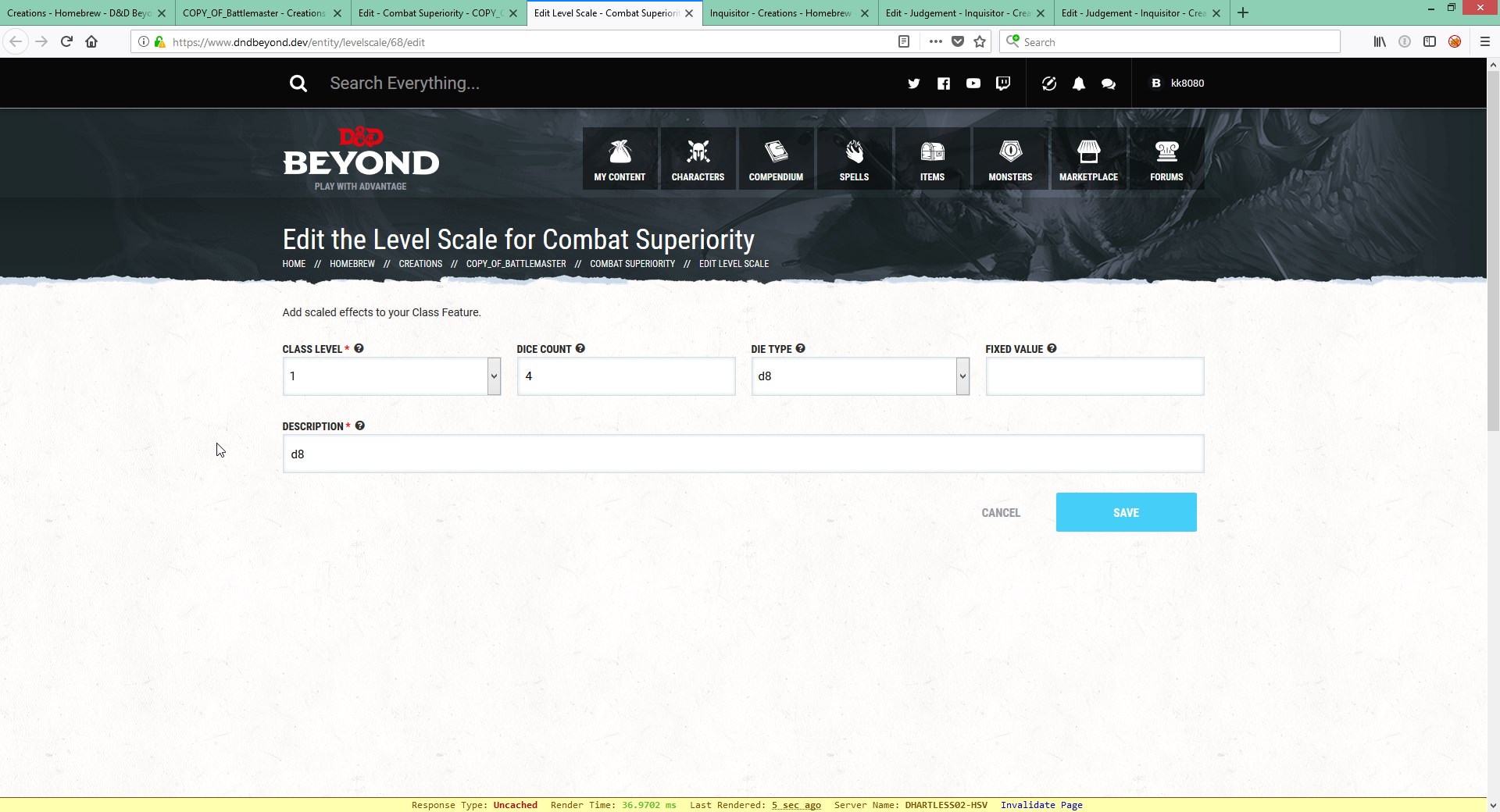
Task: Open Characters nav item
Action: (698, 158)
